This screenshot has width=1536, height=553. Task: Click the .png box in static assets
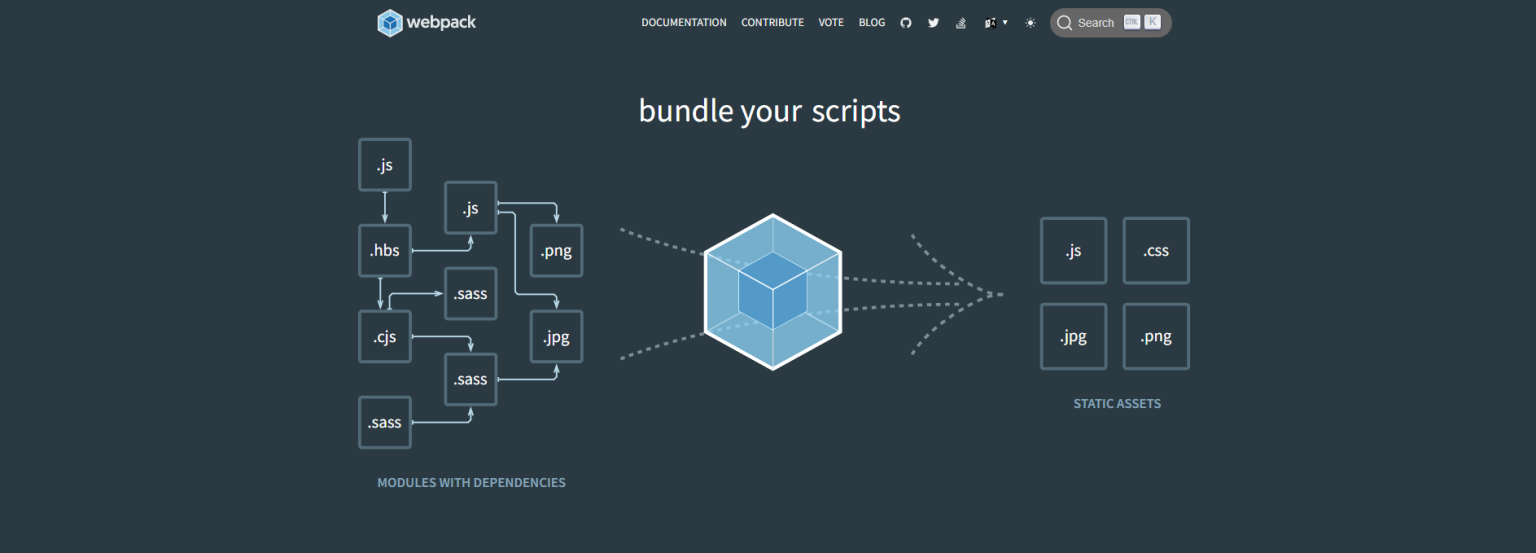click(1156, 337)
